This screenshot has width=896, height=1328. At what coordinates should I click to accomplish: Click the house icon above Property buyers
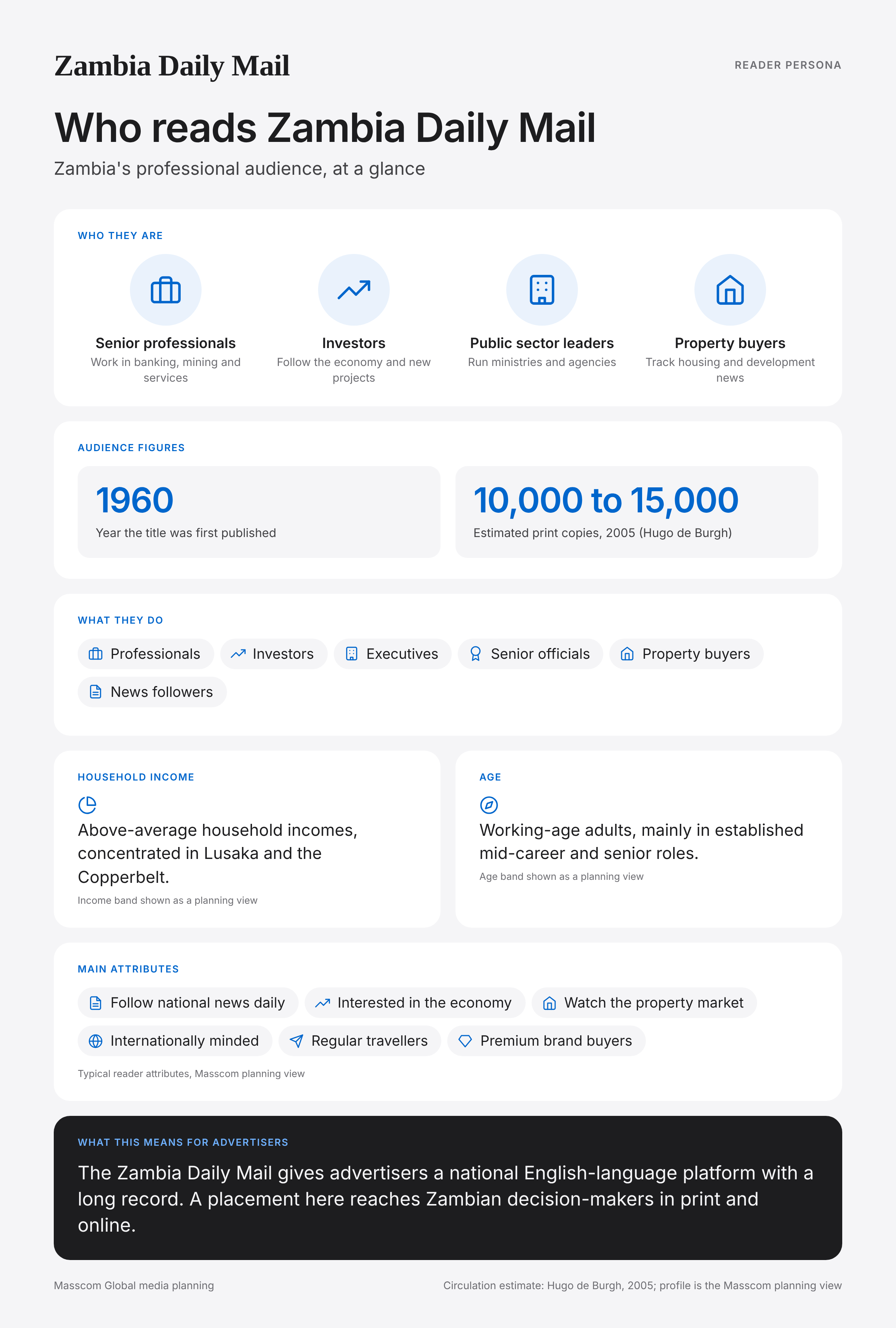point(730,290)
